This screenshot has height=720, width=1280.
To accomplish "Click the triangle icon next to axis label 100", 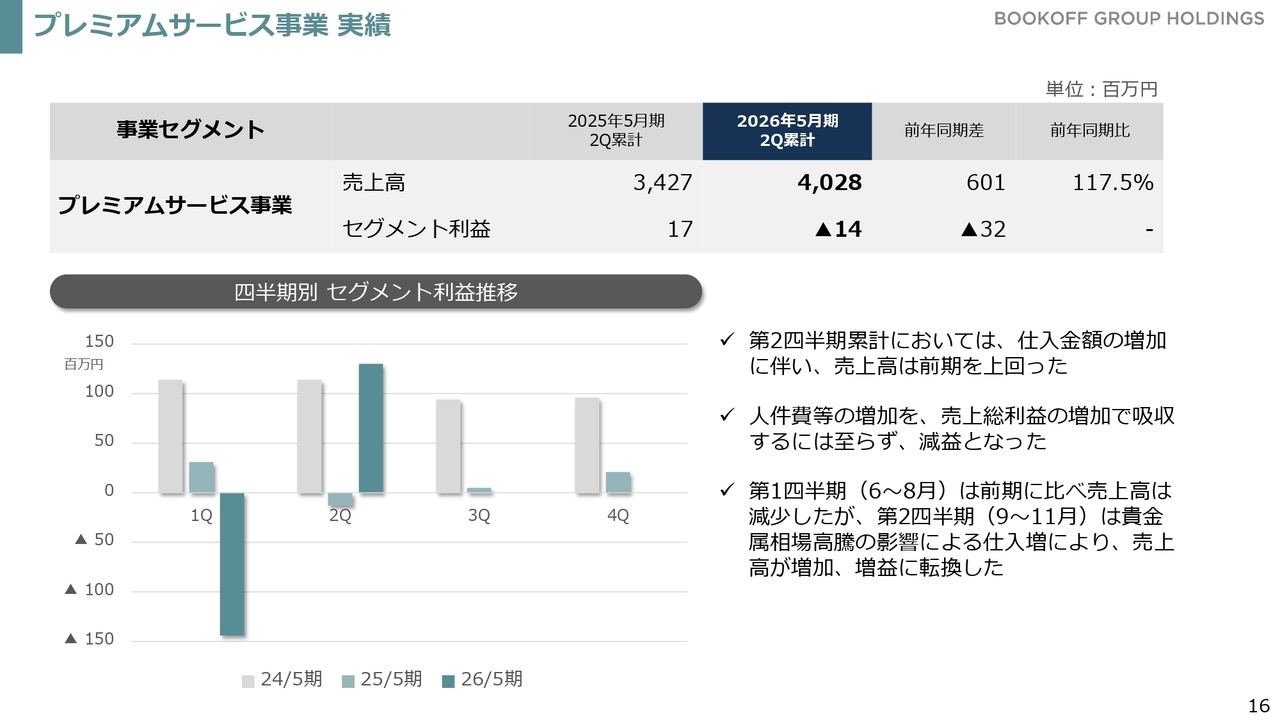I will (70, 590).
